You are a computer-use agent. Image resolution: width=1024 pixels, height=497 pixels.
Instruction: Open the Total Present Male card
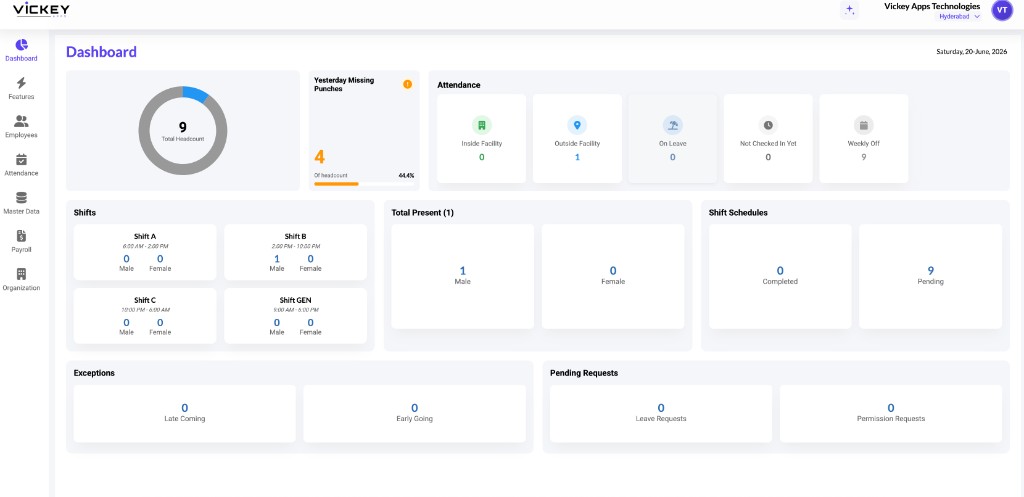coord(462,276)
